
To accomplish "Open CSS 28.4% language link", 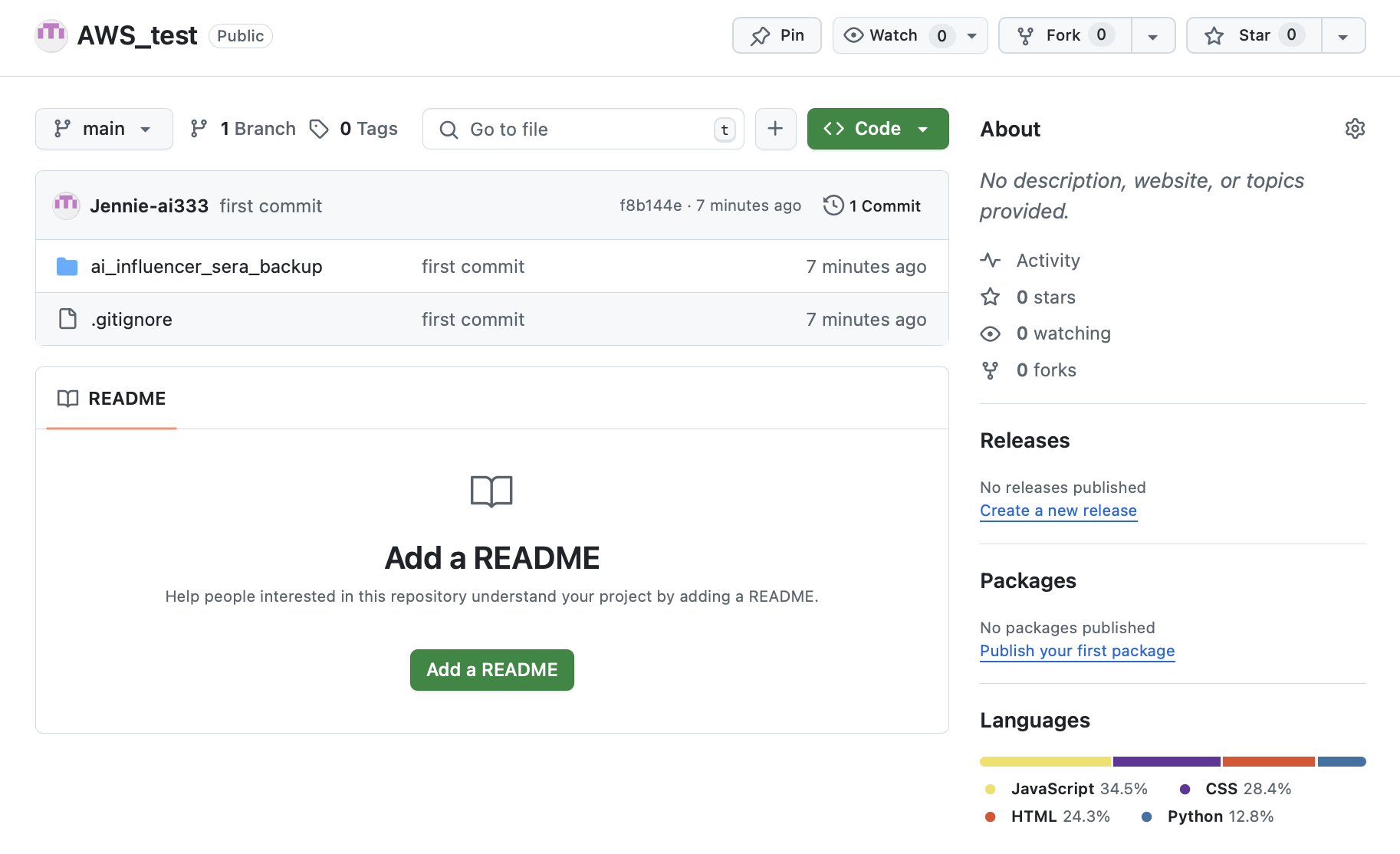I will coord(1235,789).
